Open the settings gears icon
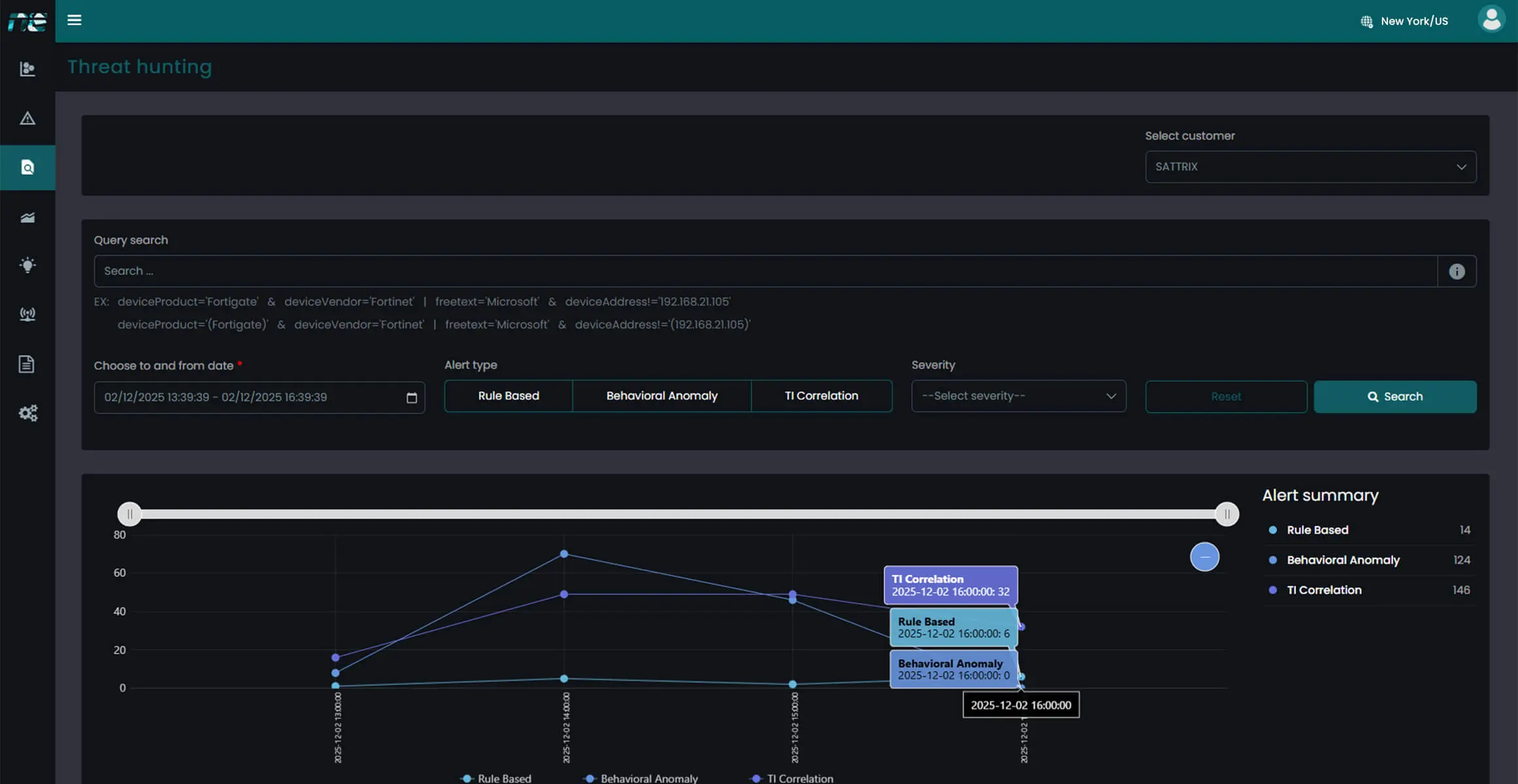 [27, 413]
